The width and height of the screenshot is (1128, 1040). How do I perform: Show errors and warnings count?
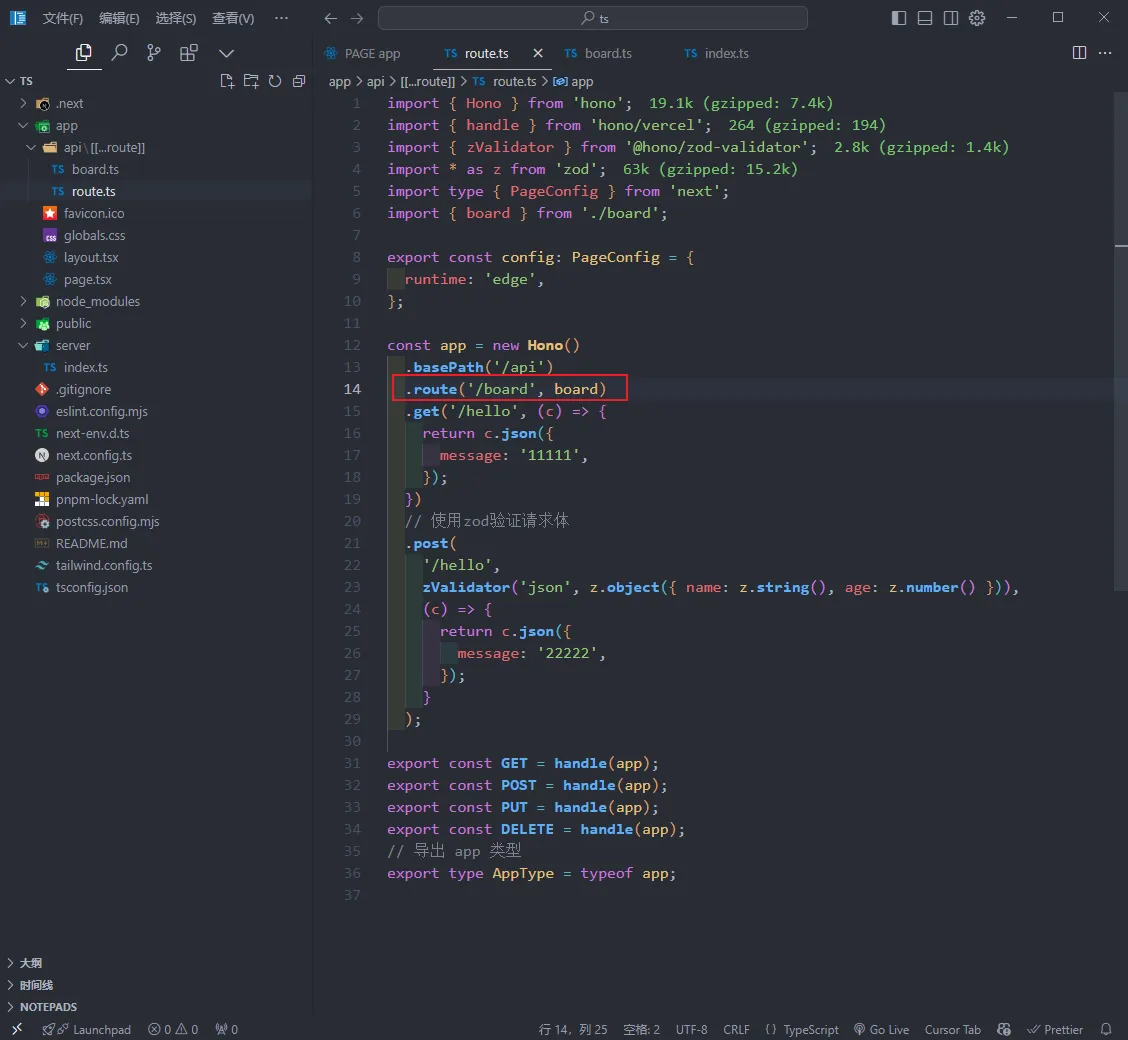(173, 1029)
